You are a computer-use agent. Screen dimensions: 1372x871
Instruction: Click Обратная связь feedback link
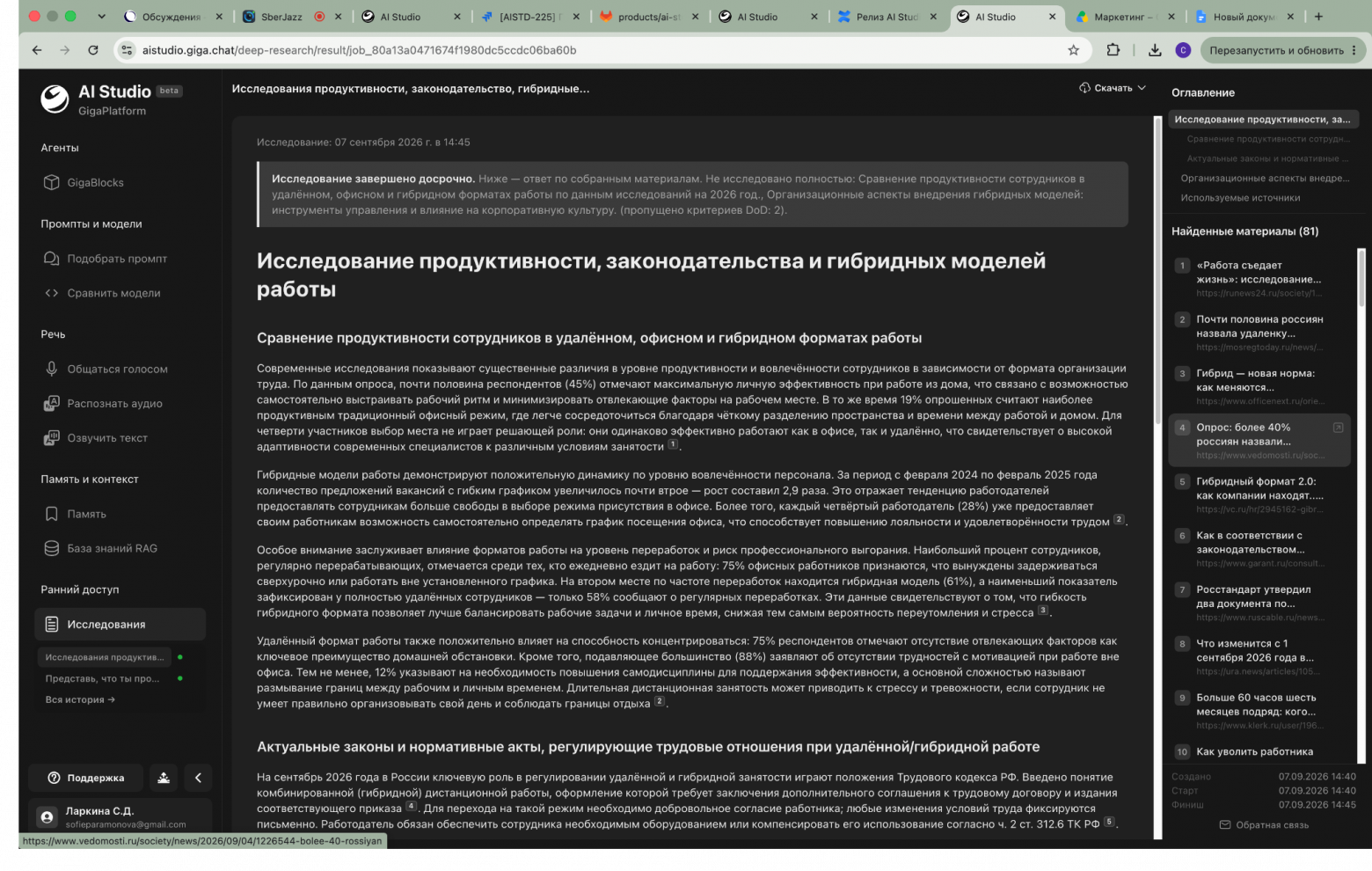tap(1264, 825)
